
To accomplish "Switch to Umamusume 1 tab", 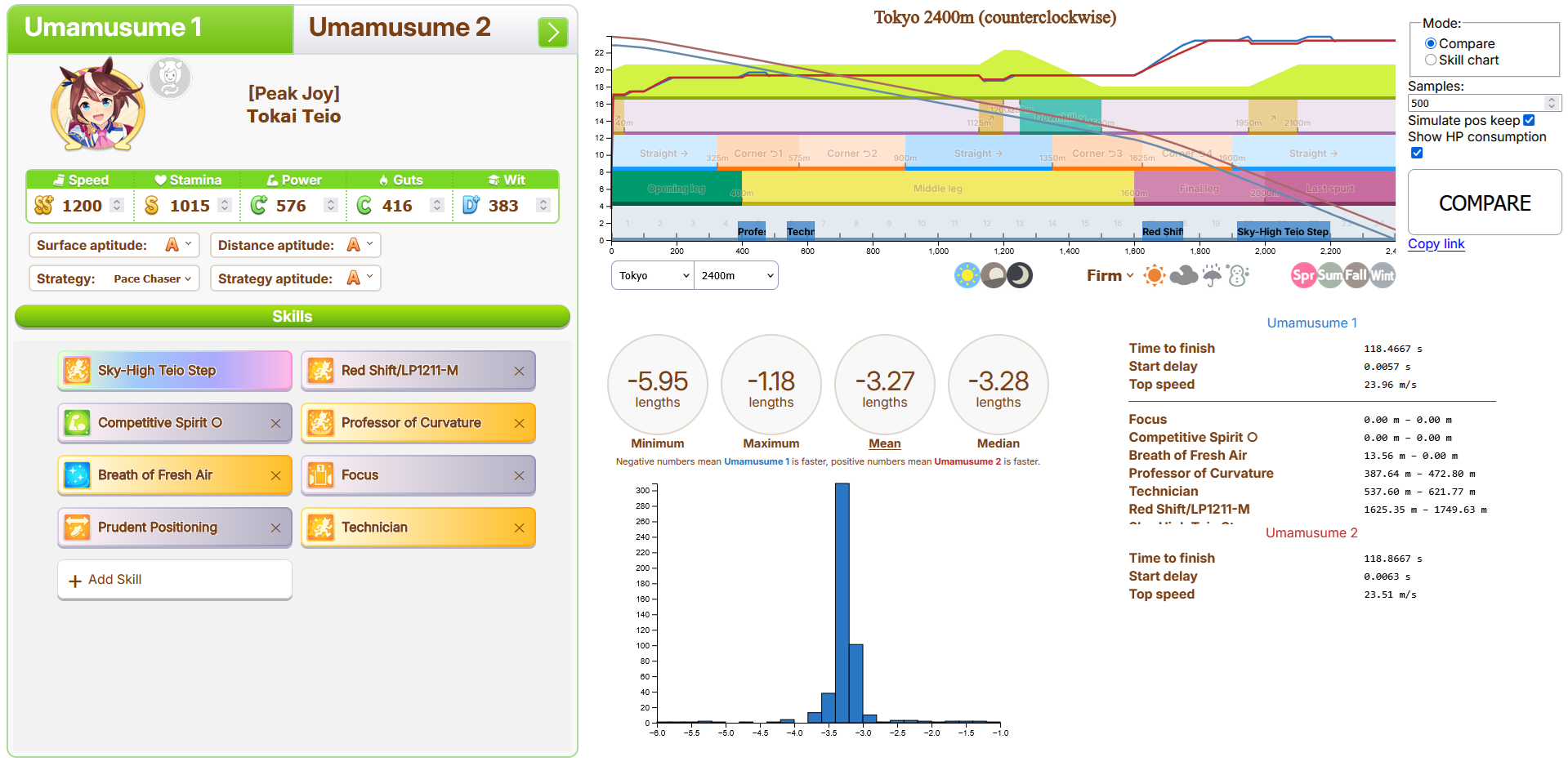I will pos(150,29).
